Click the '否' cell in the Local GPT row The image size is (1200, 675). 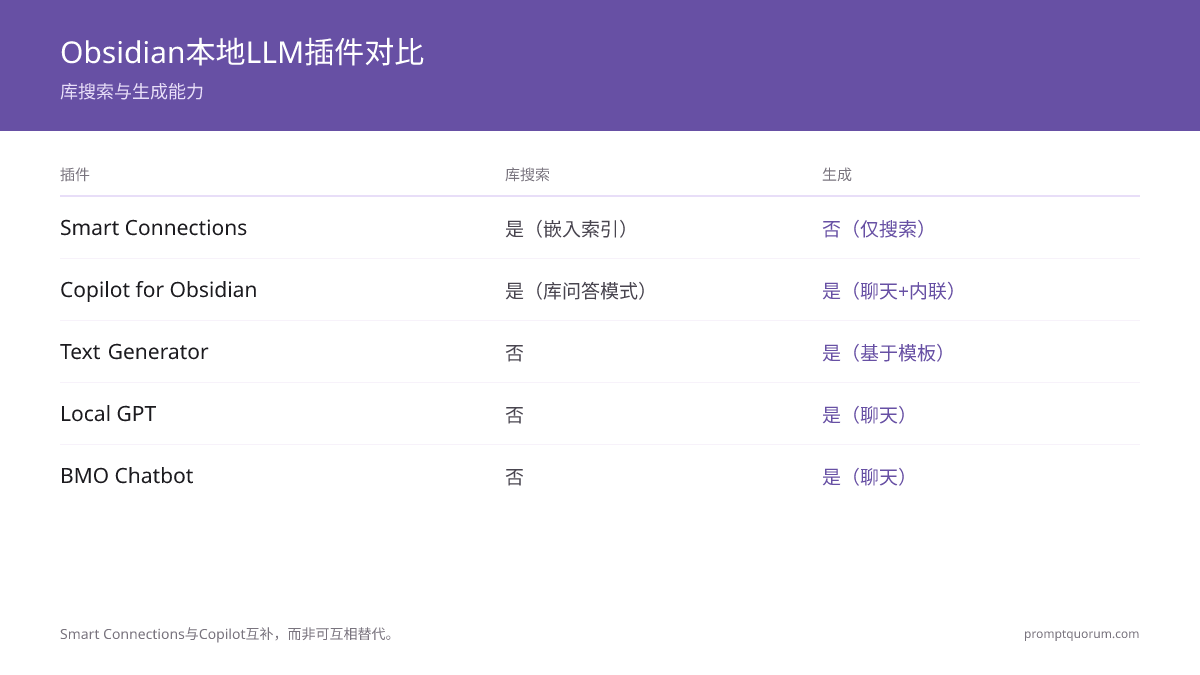coord(514,415)
